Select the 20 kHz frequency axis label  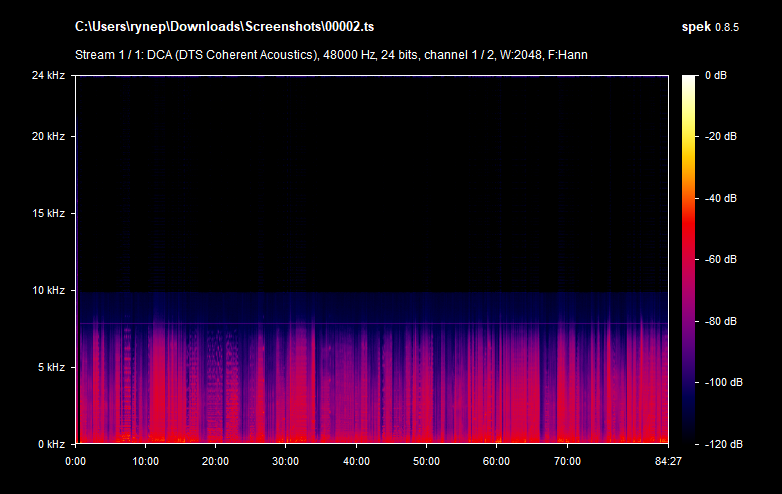(x=47, y=136)
